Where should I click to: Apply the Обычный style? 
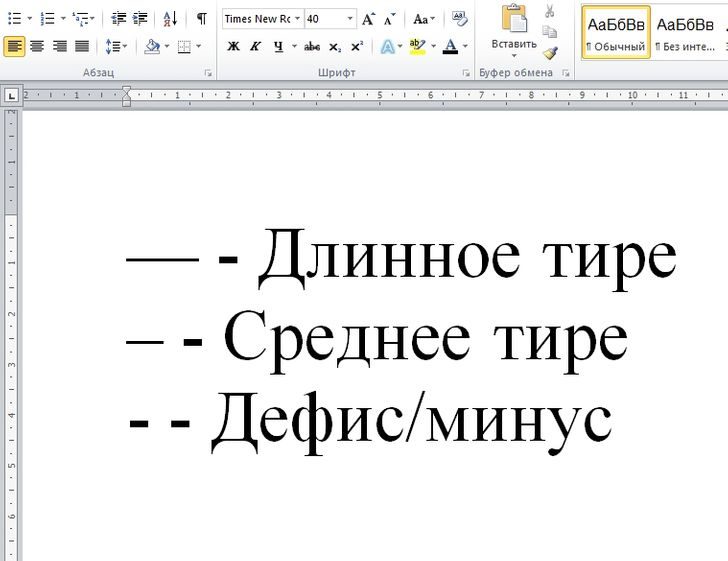(x=616, y=33)
